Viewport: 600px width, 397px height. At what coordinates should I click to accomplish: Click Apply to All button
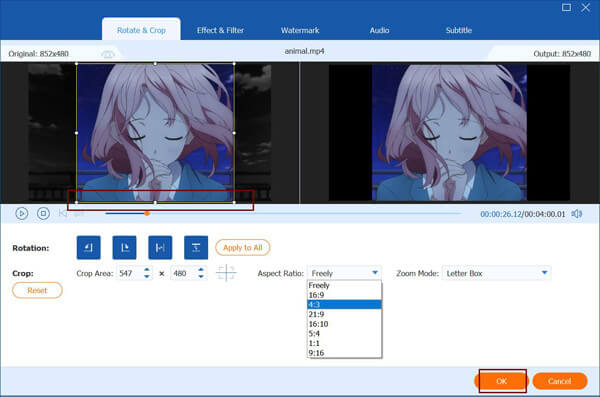coord(243,248)
